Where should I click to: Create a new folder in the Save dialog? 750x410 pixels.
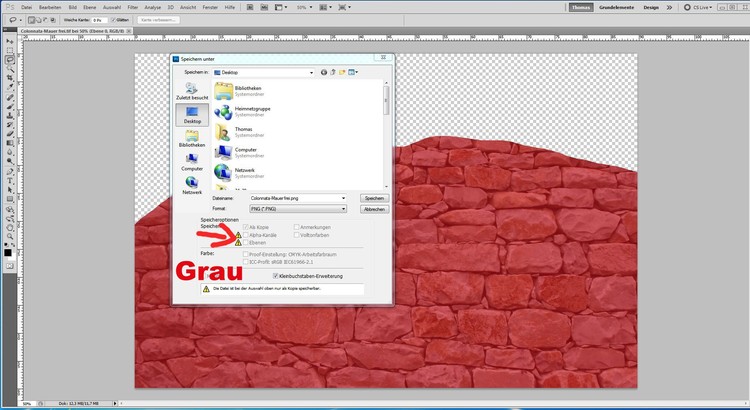click(342, 72)
